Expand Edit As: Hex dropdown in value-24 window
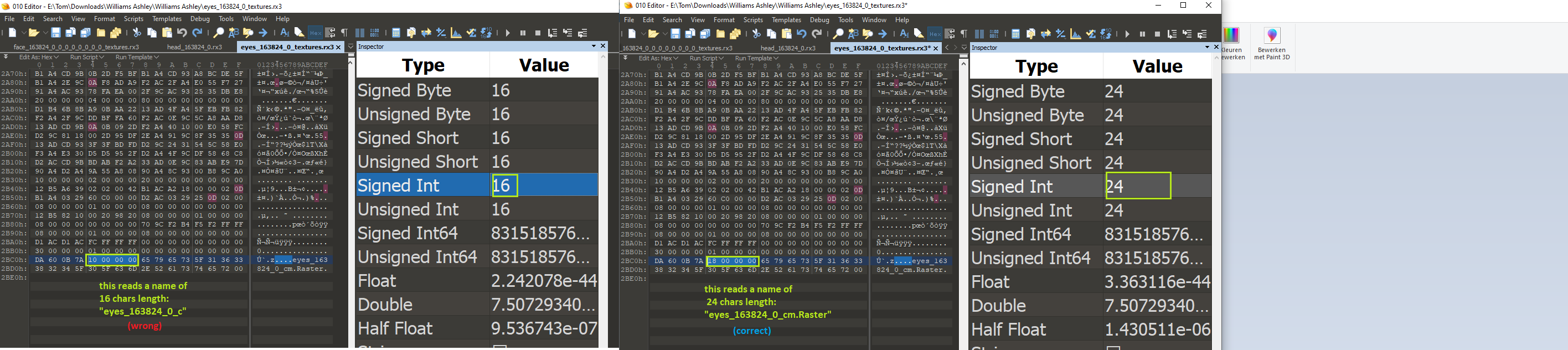Image resolution: width=1568 pixels, height=350 pixels. pos(658,59)
